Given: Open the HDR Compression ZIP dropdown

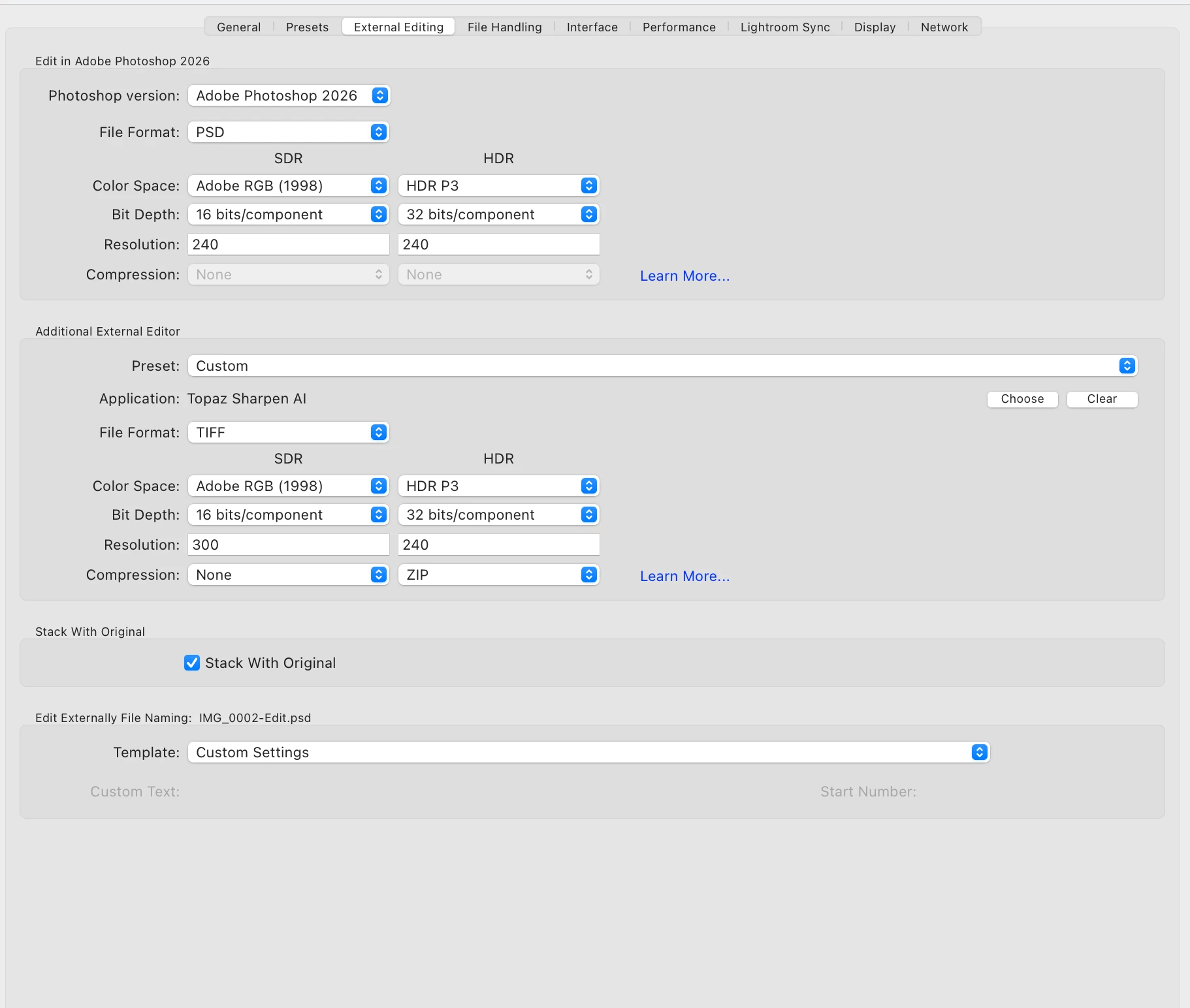Looking at the screenshot, I should 499,575.
